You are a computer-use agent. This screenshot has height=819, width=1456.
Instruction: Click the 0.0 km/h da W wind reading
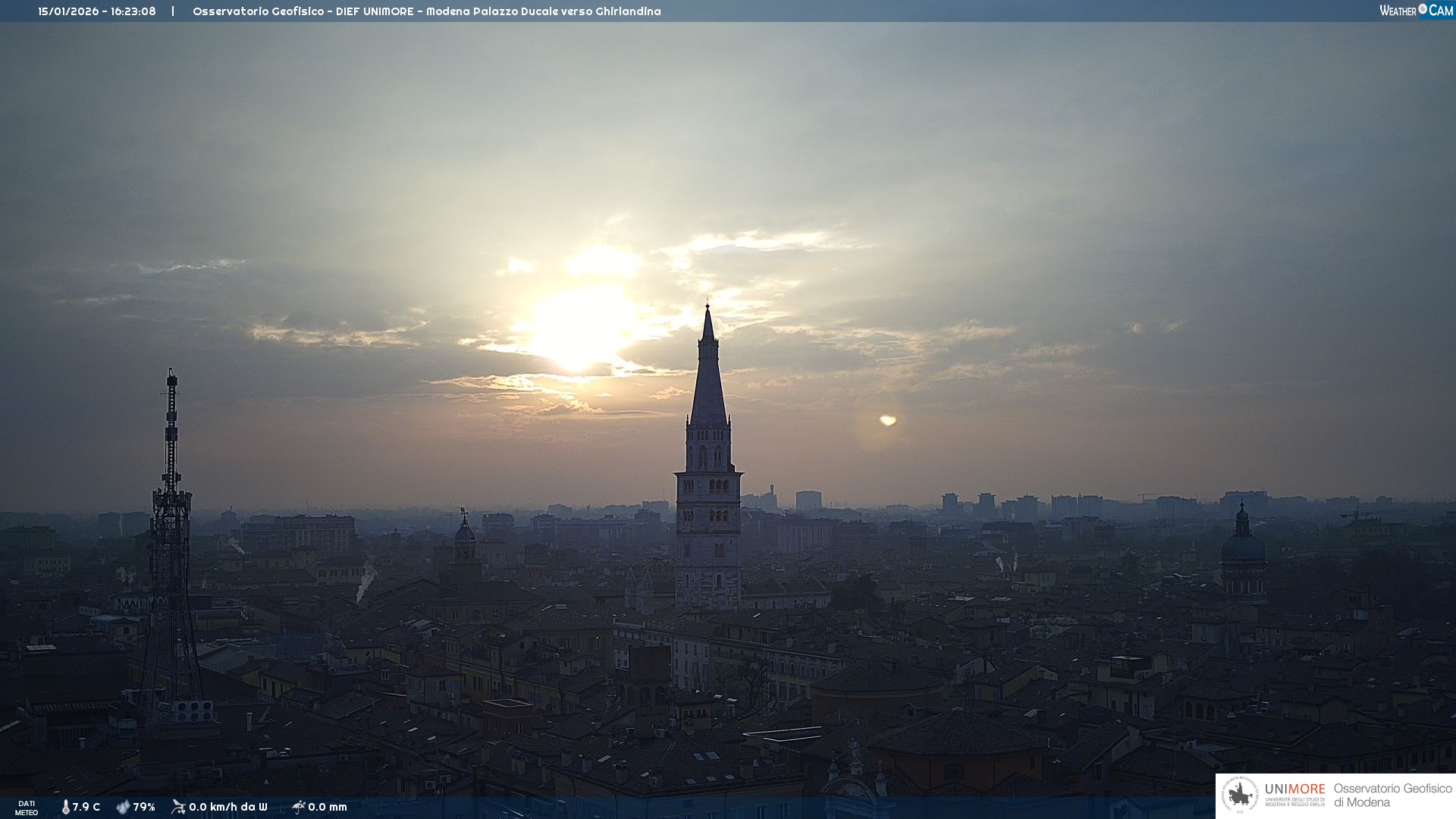click(x=228, y=807)
